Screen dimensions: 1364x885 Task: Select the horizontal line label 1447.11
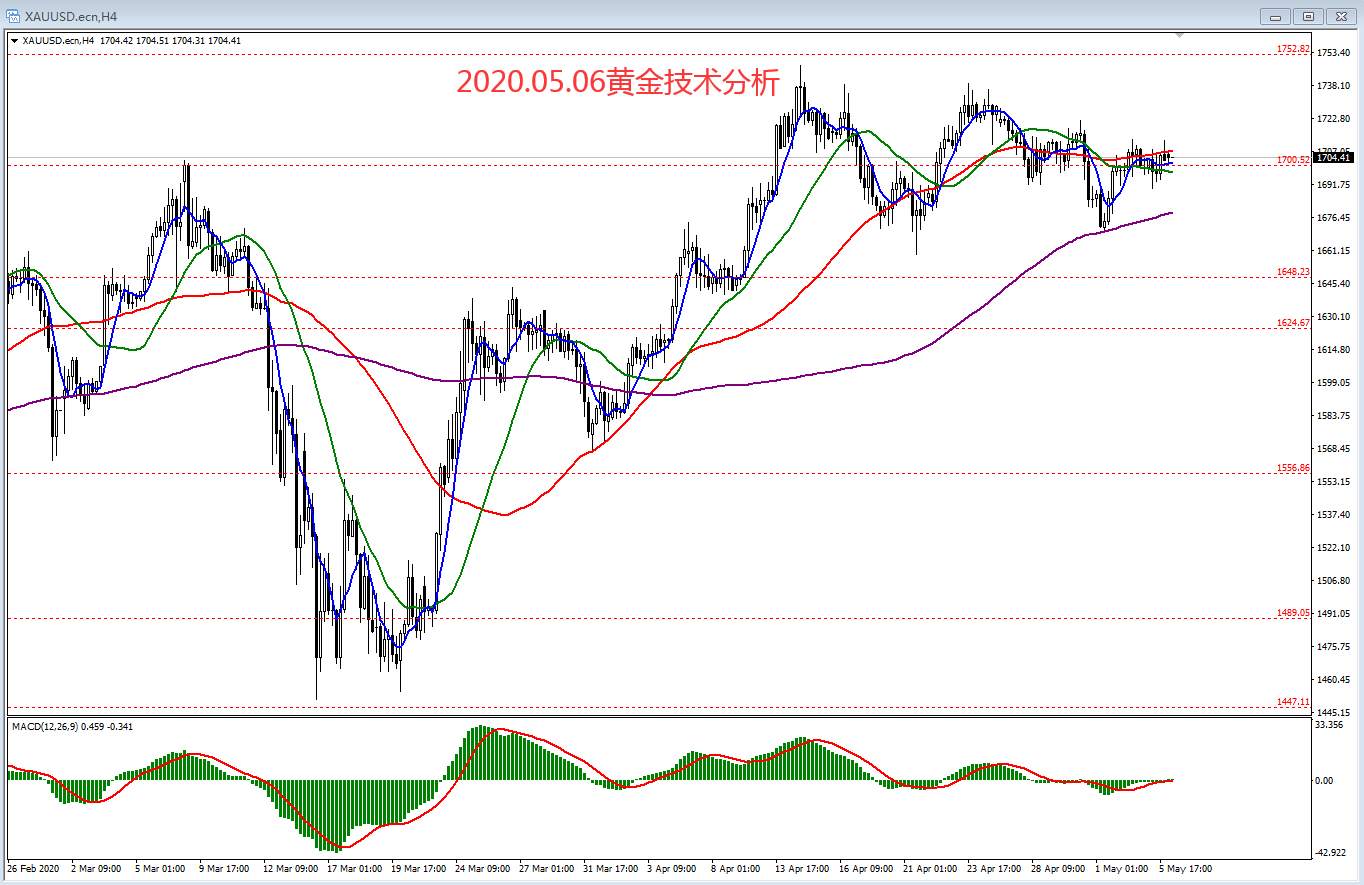click(1293, 702)
